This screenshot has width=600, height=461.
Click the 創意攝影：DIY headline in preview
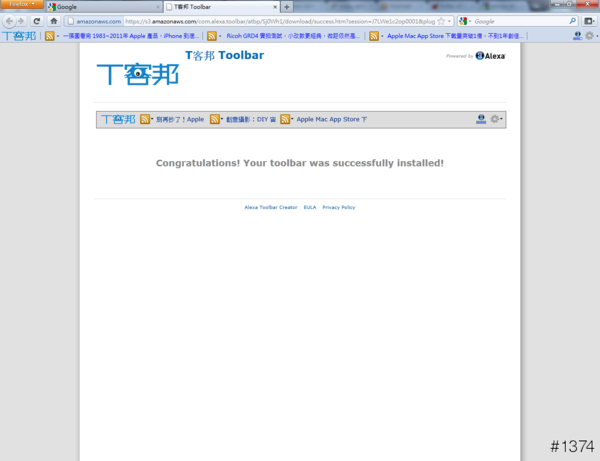[x=251, y=119]
